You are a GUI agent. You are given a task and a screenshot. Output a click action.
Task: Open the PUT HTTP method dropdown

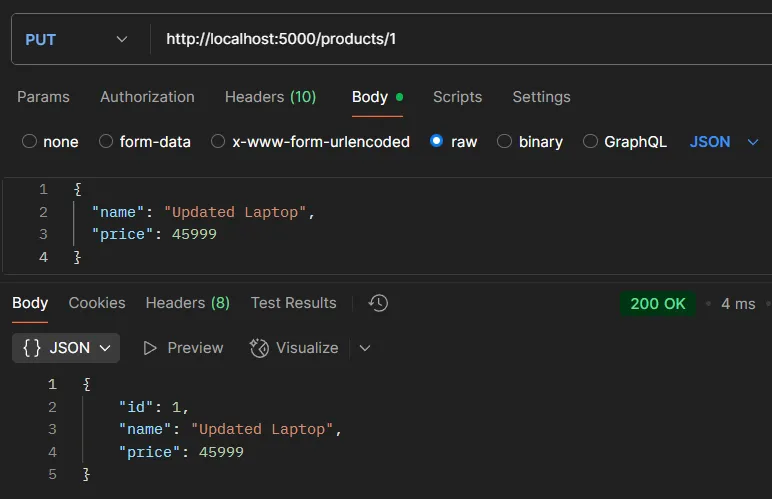click(76, 39)
